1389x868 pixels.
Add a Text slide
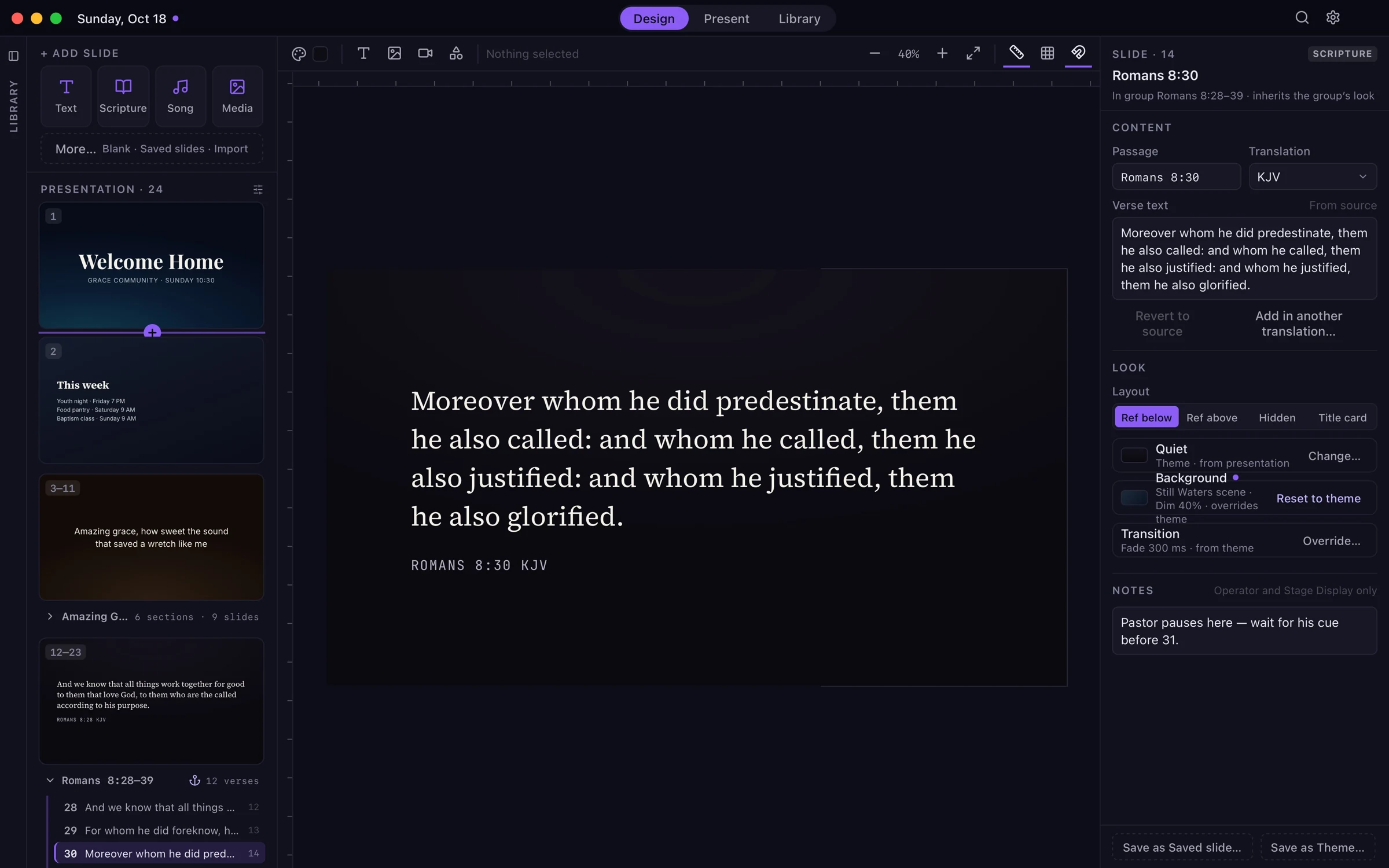pyautogui.click(x=66, y=97)
